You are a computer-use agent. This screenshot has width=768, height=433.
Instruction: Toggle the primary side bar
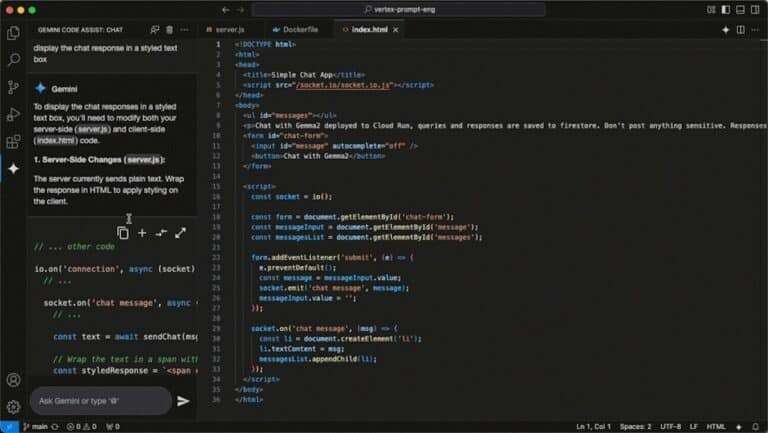pos(726,10)
